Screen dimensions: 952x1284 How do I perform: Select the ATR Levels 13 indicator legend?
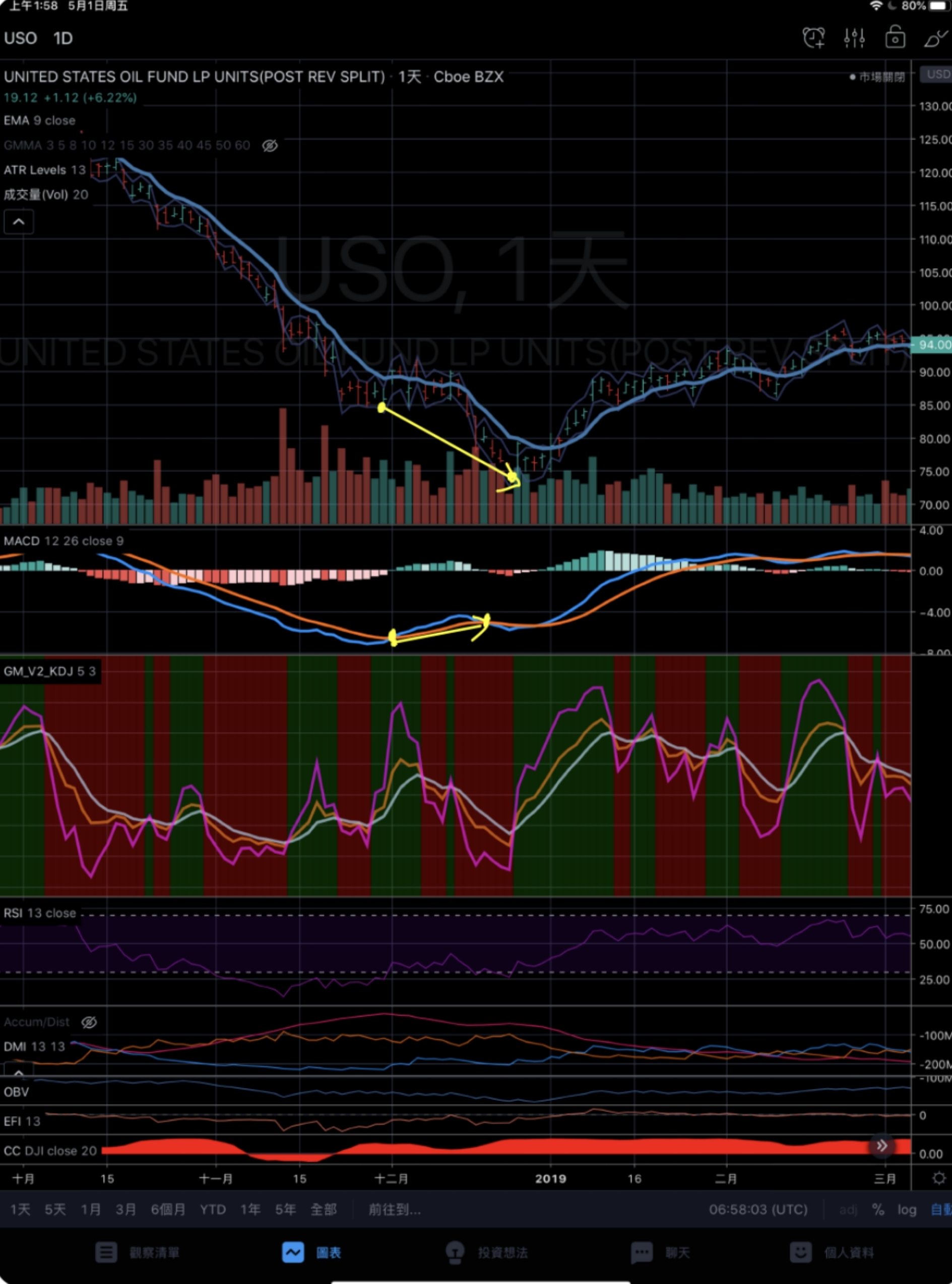[x=45, y=170]
